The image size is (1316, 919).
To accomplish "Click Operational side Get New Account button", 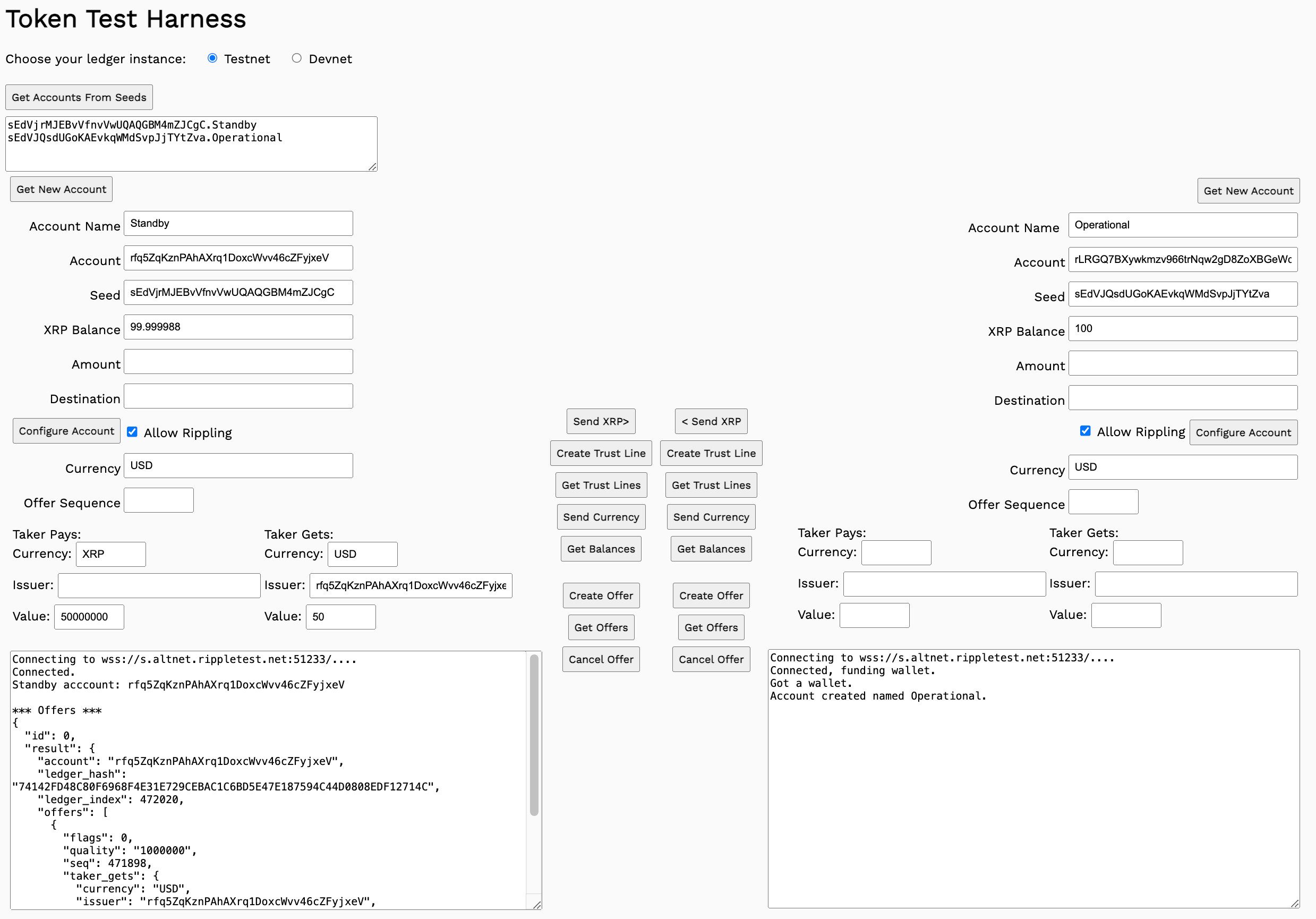I will 1248,191.
